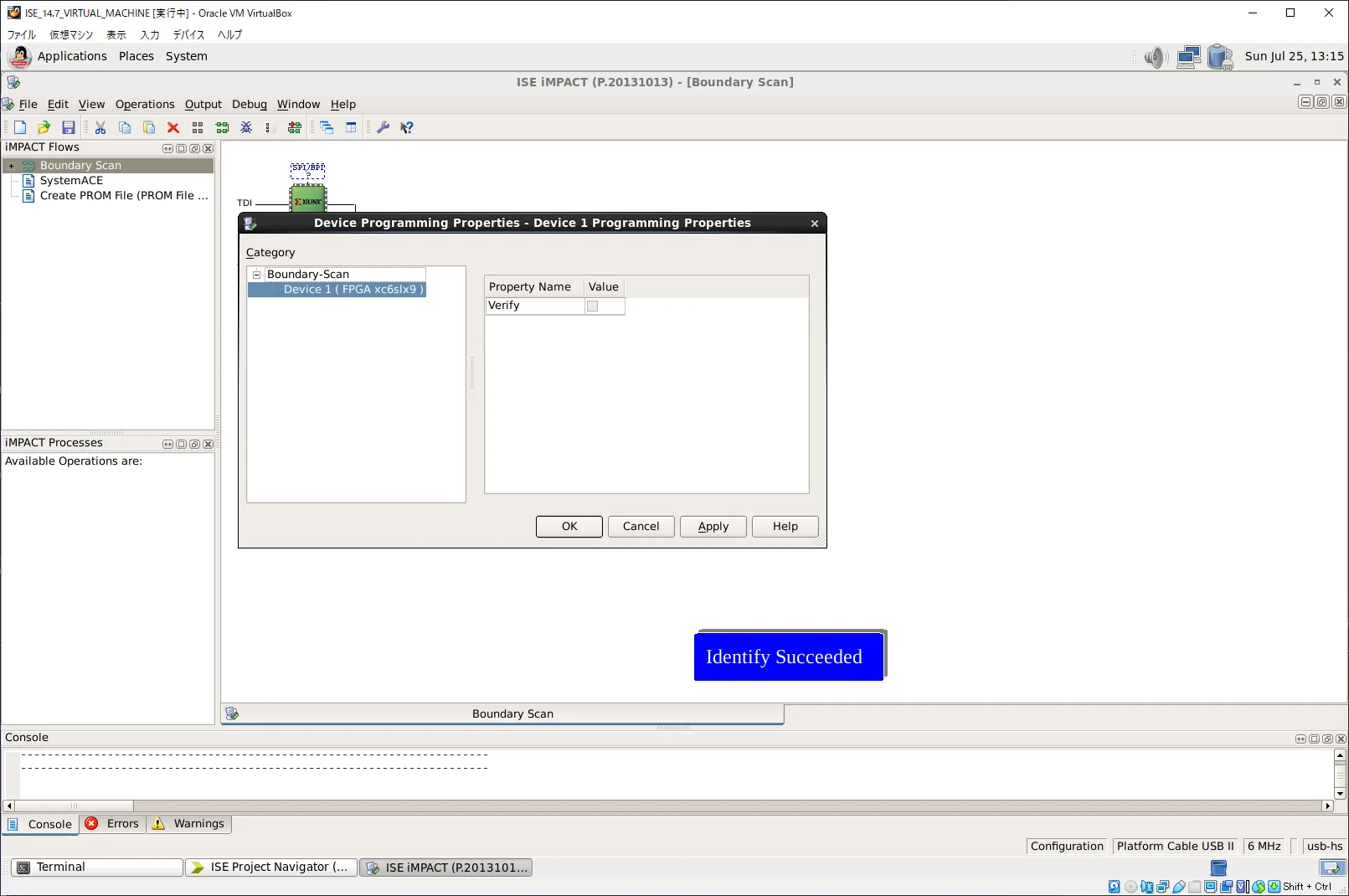Click the Initialize Chain toolbar icon

[x=222, y=127]
